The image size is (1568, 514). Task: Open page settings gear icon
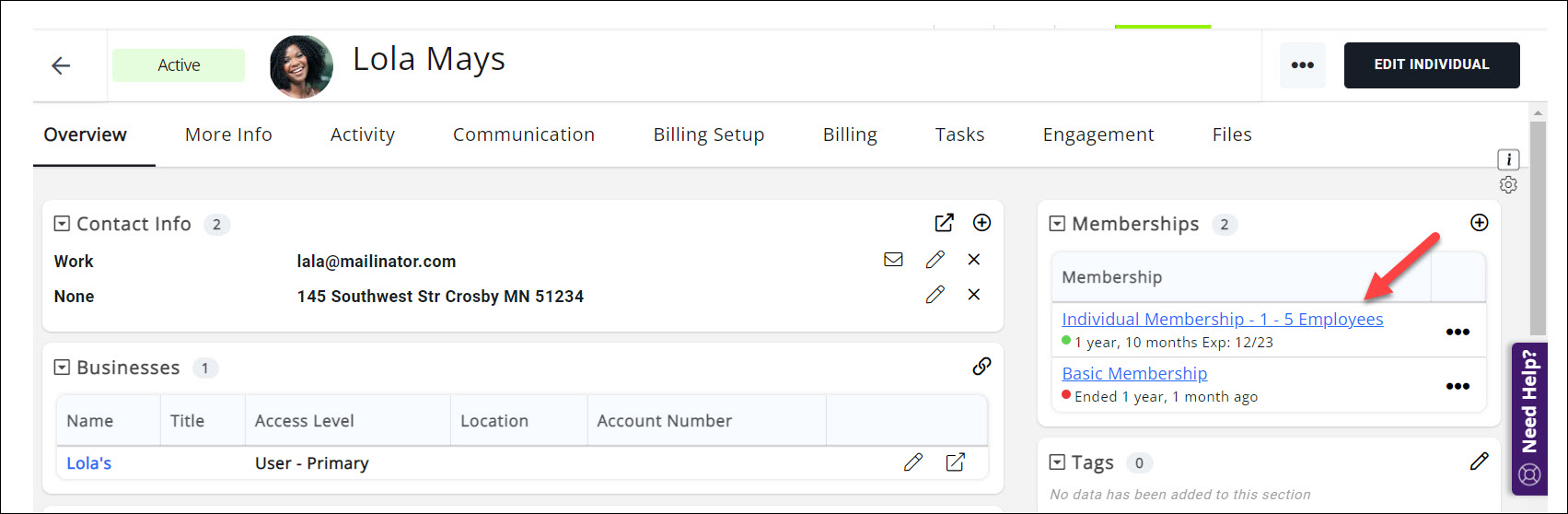tap(1508, 185)
